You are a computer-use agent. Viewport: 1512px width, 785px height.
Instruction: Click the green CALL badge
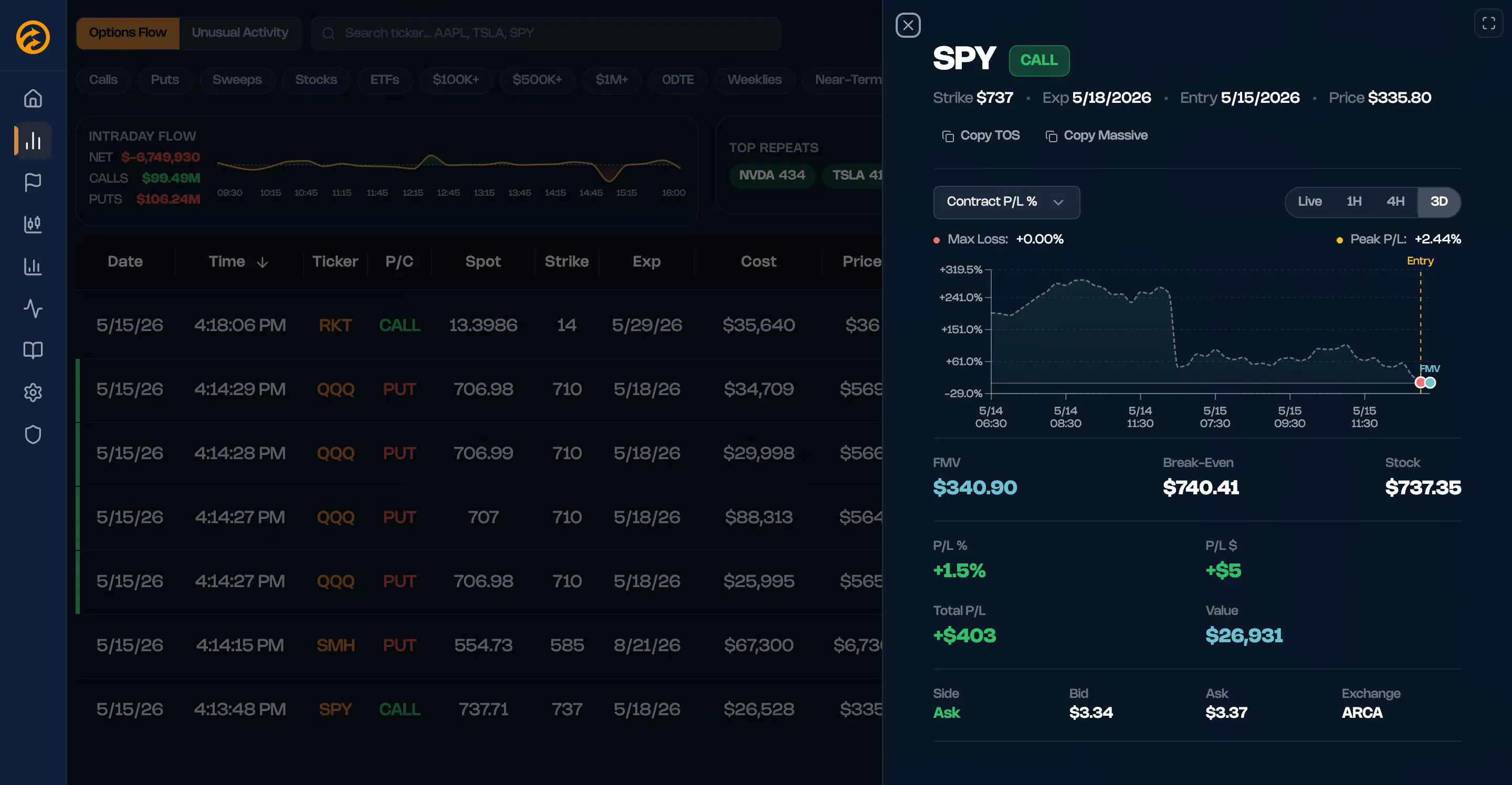click(x=1039, y=60)
